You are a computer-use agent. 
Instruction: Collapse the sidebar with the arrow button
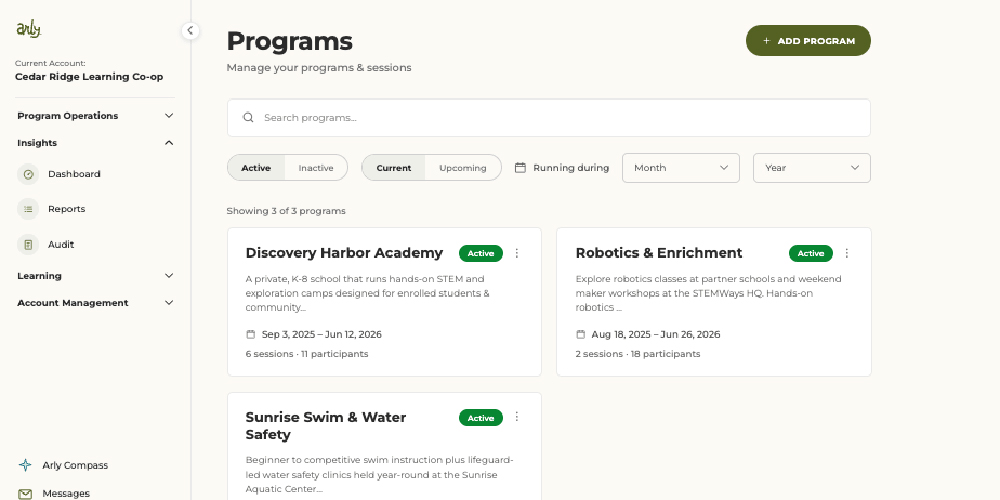click(x=190, y=31)
